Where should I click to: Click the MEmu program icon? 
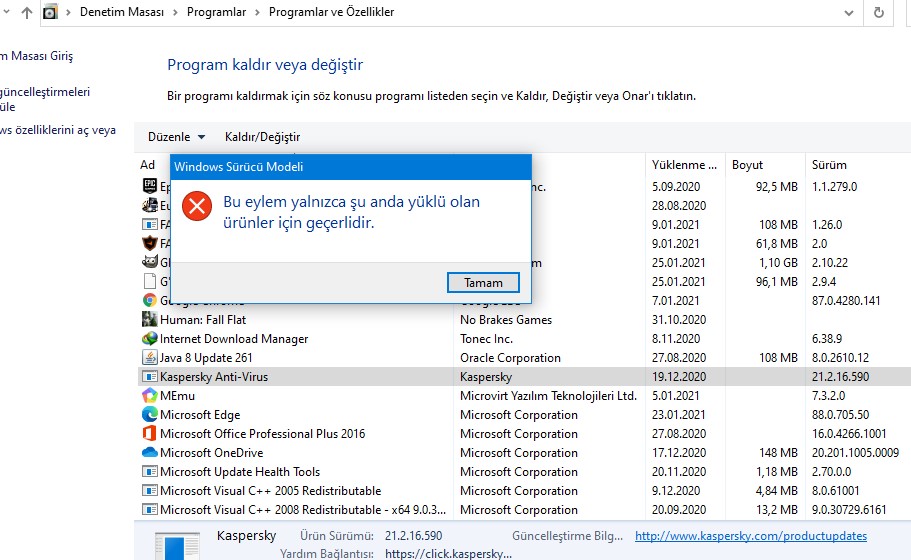[149, 396]
